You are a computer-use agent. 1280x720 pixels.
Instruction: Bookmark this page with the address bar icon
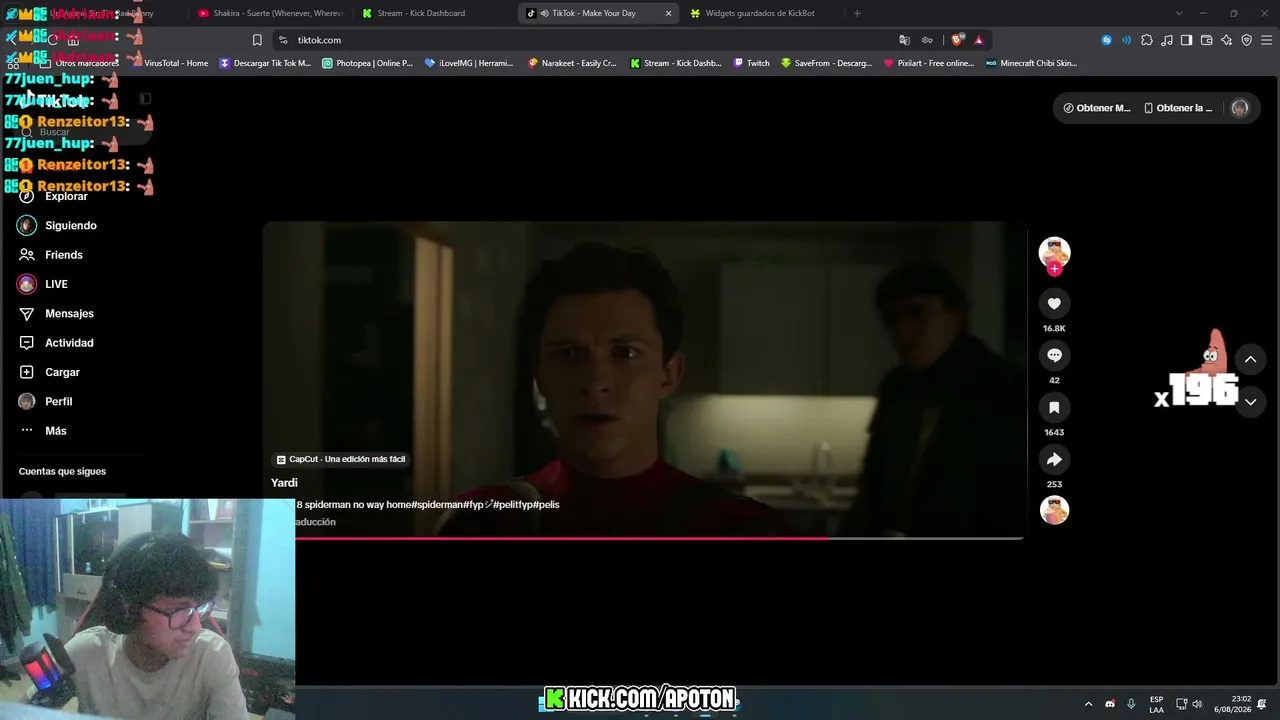pos(257,40)
